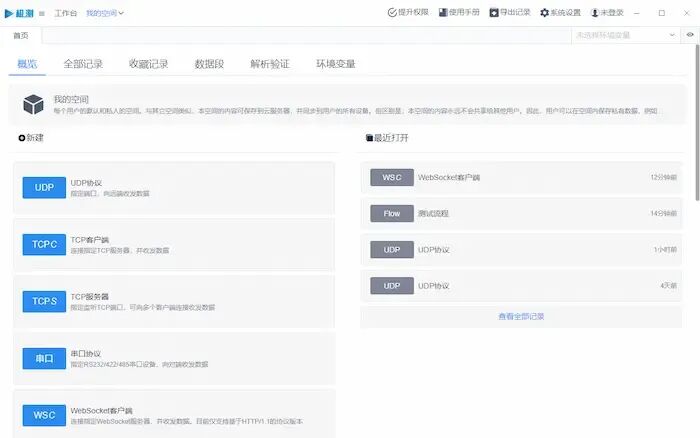This screenshot has height=438, width=700.
Task: Click the 新建 plus icon
Action: tap(21, 138)
